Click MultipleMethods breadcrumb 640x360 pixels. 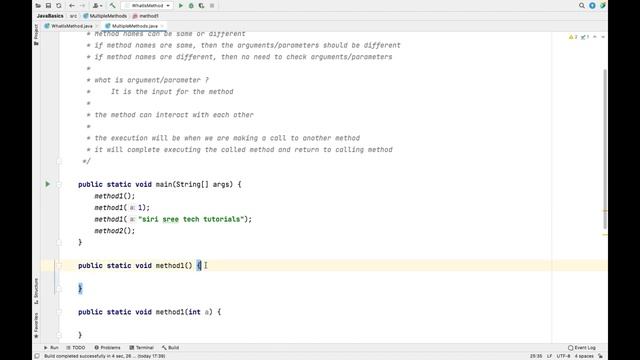click(105, 16)
